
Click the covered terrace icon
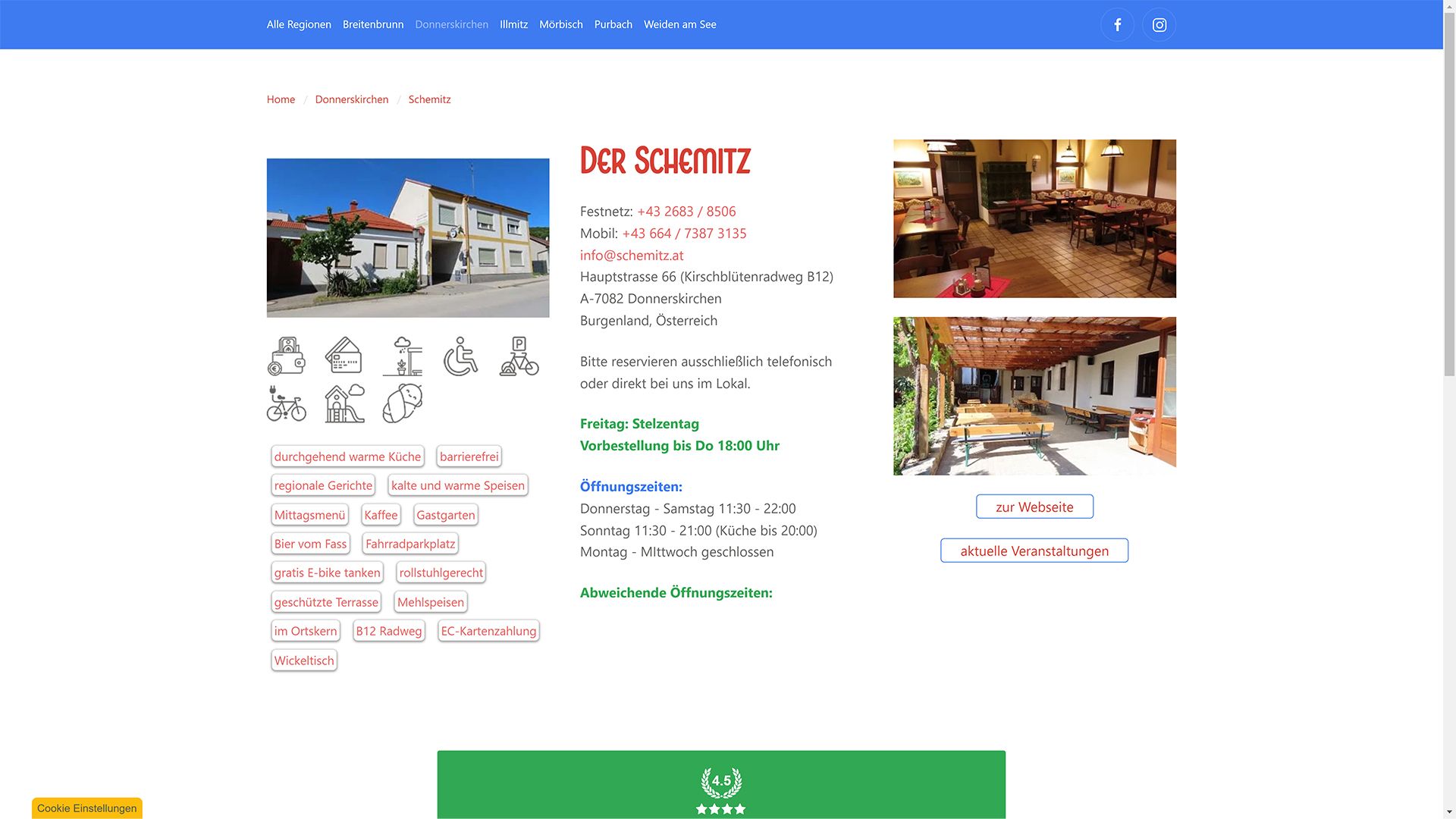click(403, 356)
